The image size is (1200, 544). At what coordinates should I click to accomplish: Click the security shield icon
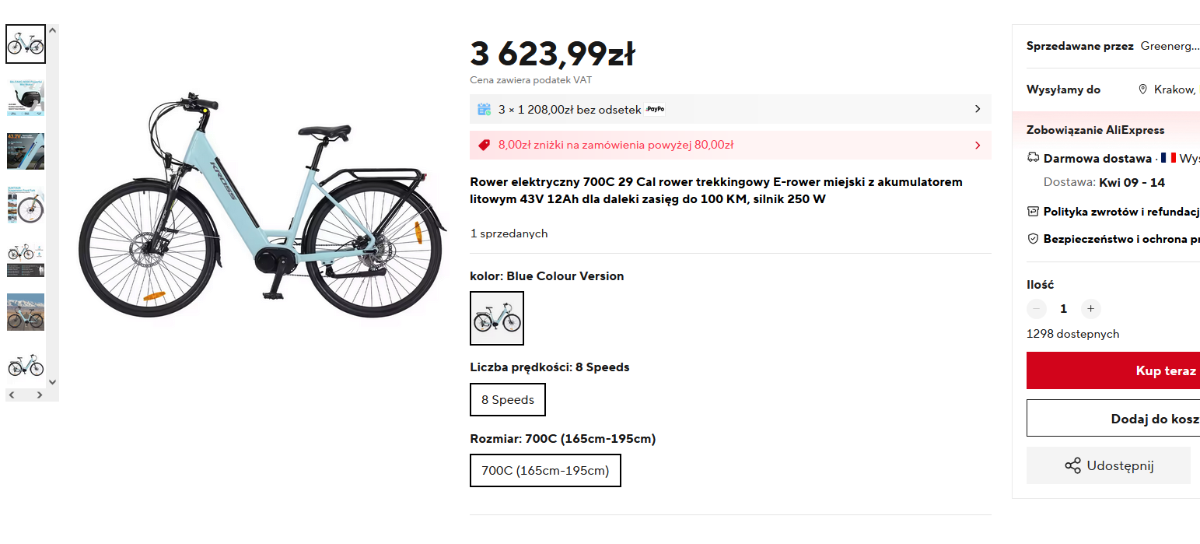point(1034,239)
